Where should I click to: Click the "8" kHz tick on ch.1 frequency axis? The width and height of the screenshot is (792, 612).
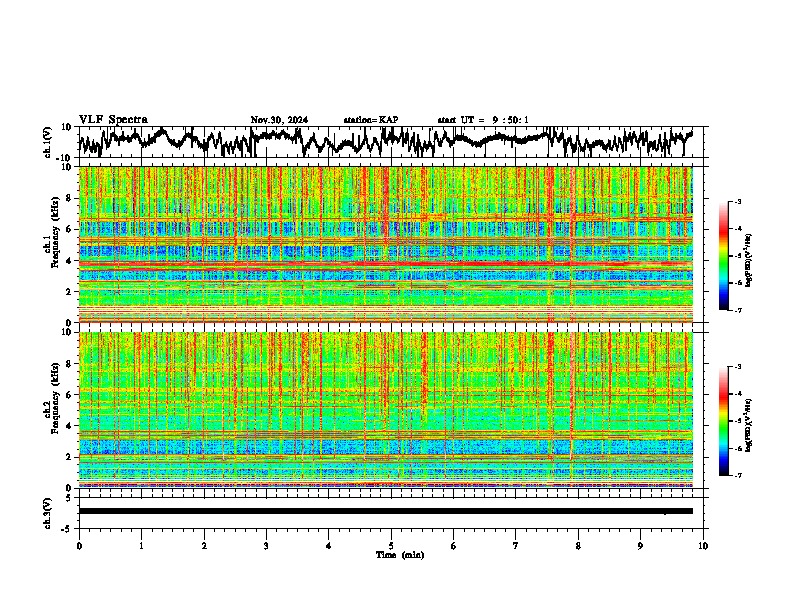70,198
